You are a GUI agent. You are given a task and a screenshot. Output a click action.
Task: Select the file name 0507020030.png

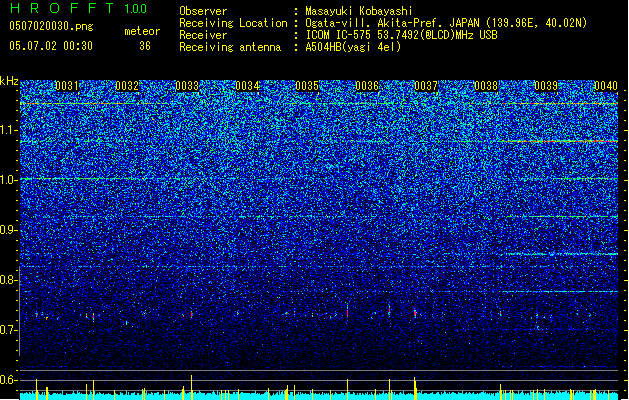pyautogui.click(x=51, y=26)
